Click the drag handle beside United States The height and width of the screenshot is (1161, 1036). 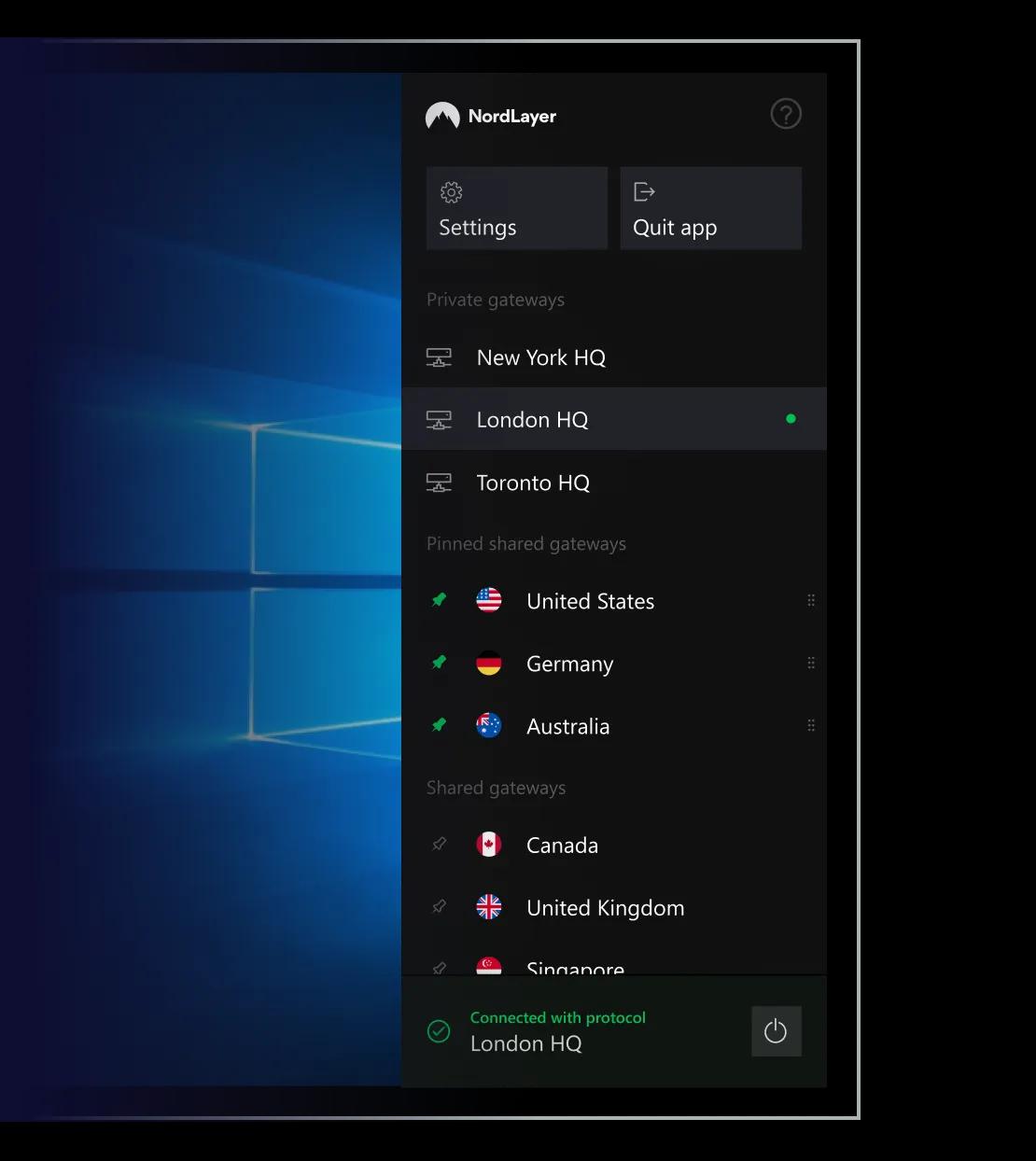point(811,601)
